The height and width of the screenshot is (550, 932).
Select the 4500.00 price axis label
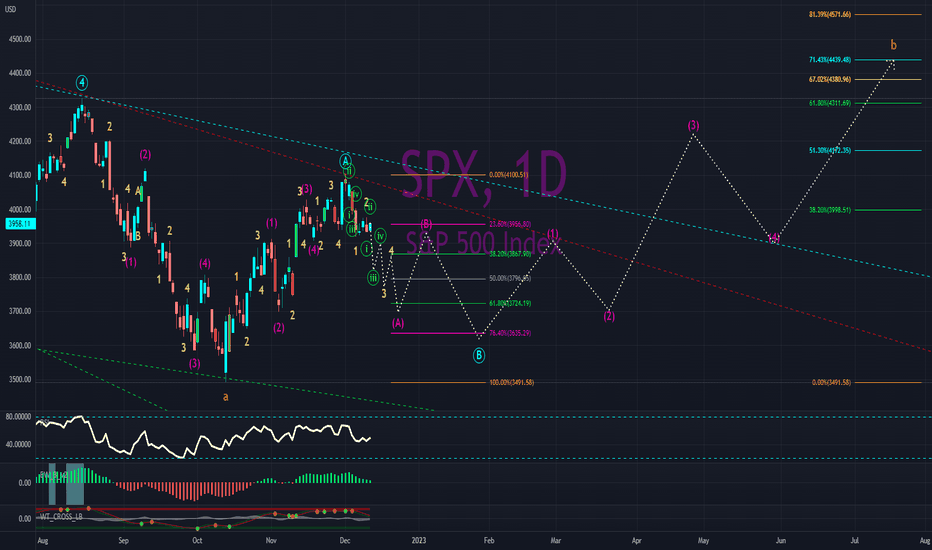tap(20, 39)
